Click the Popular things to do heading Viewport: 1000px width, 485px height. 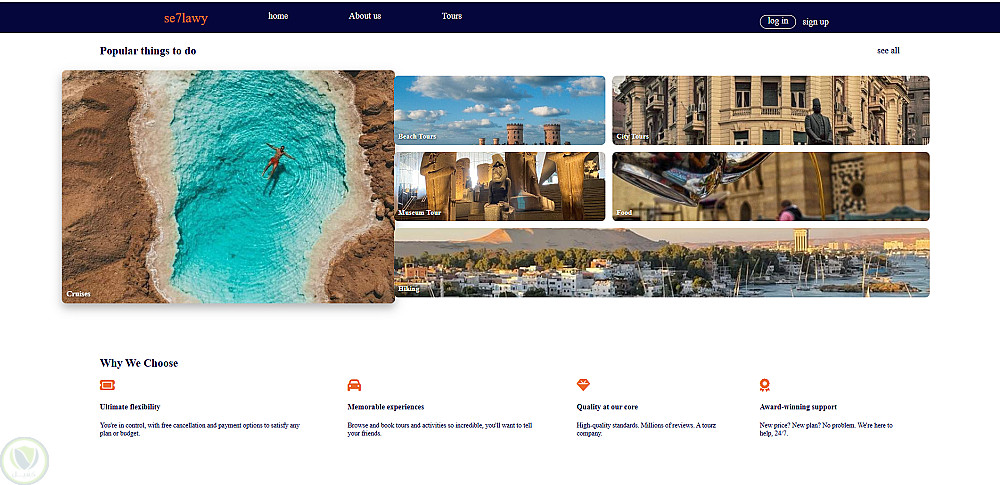click(148, 51)
